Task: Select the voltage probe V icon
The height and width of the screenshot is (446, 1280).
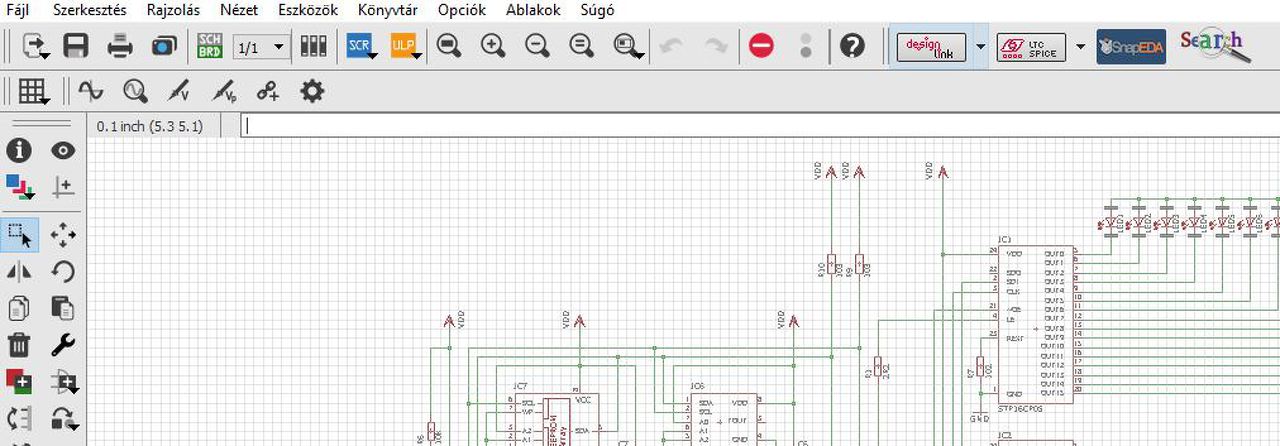Action: coord(179,92)
